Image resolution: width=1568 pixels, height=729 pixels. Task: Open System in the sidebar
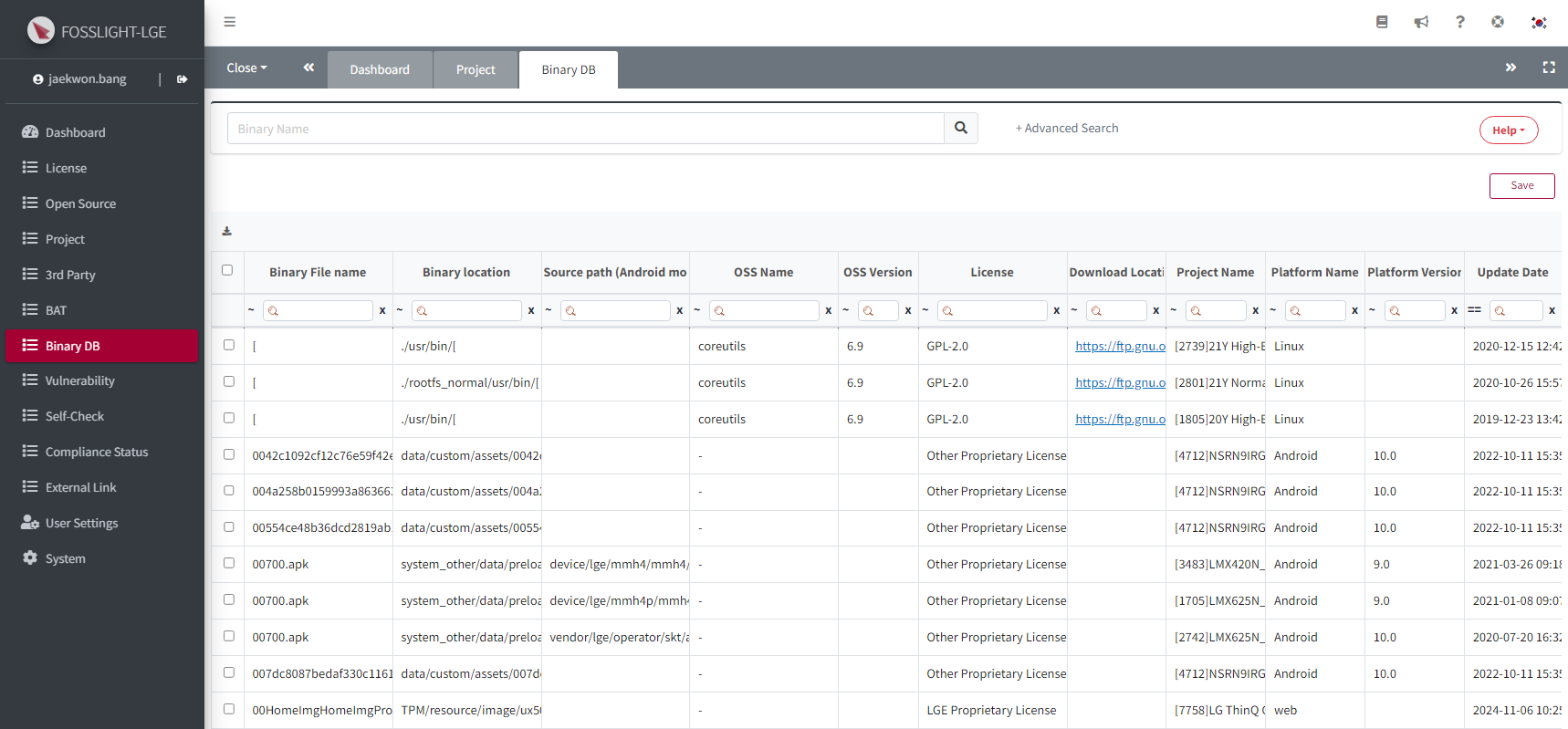pyautogui.click(x=102, y=558)
